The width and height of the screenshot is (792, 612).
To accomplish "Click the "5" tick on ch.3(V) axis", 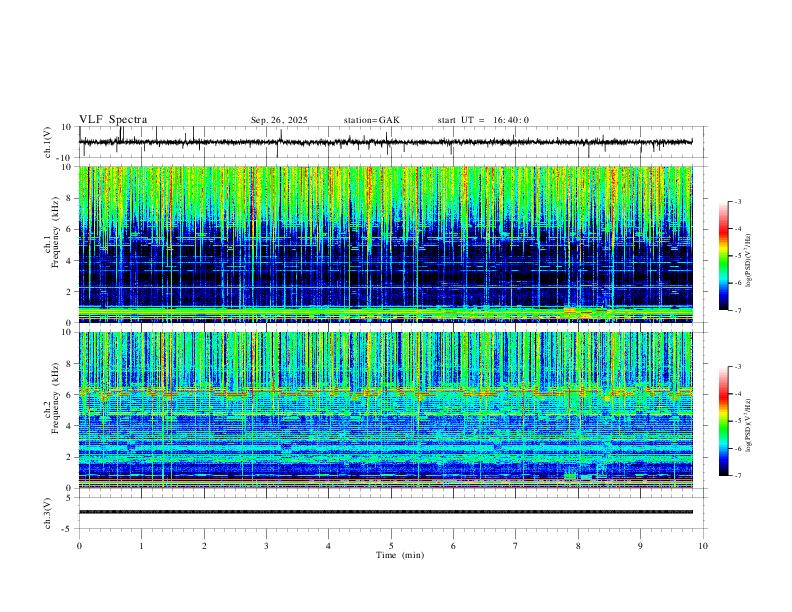I will click(69, 498).
